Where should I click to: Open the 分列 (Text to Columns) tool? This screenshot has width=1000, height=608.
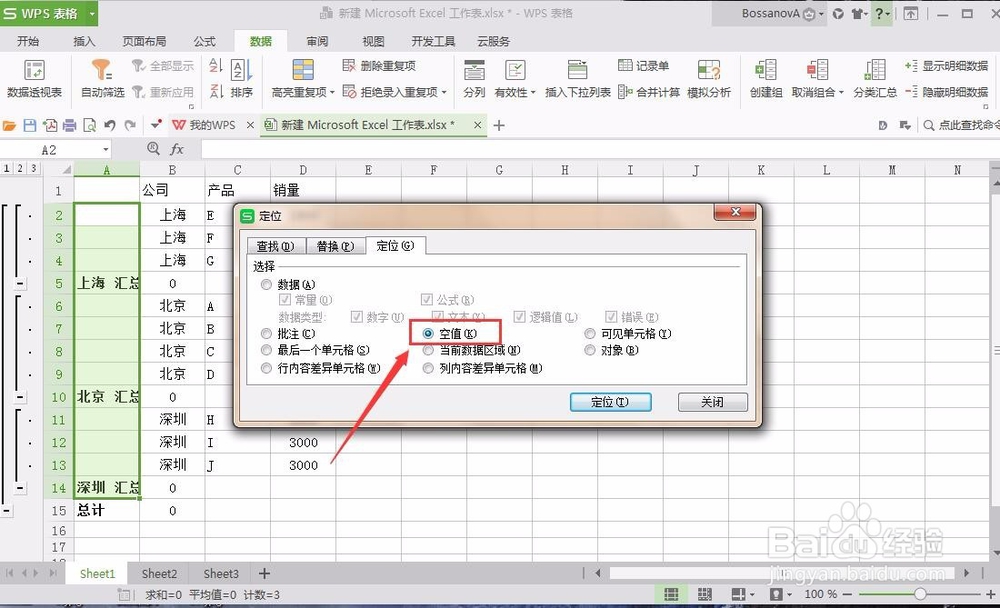click(473, 79)
